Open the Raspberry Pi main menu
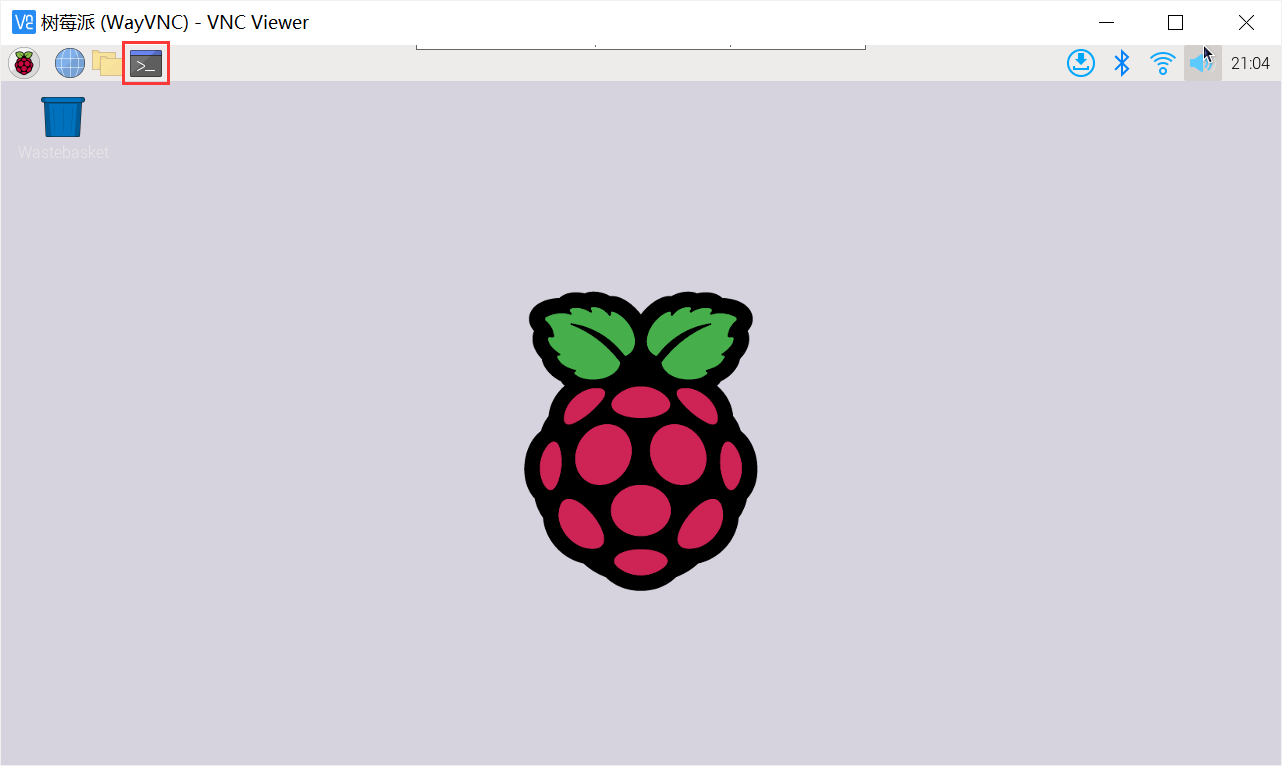Screen dimensions: 1282x766 click(24, 64)
